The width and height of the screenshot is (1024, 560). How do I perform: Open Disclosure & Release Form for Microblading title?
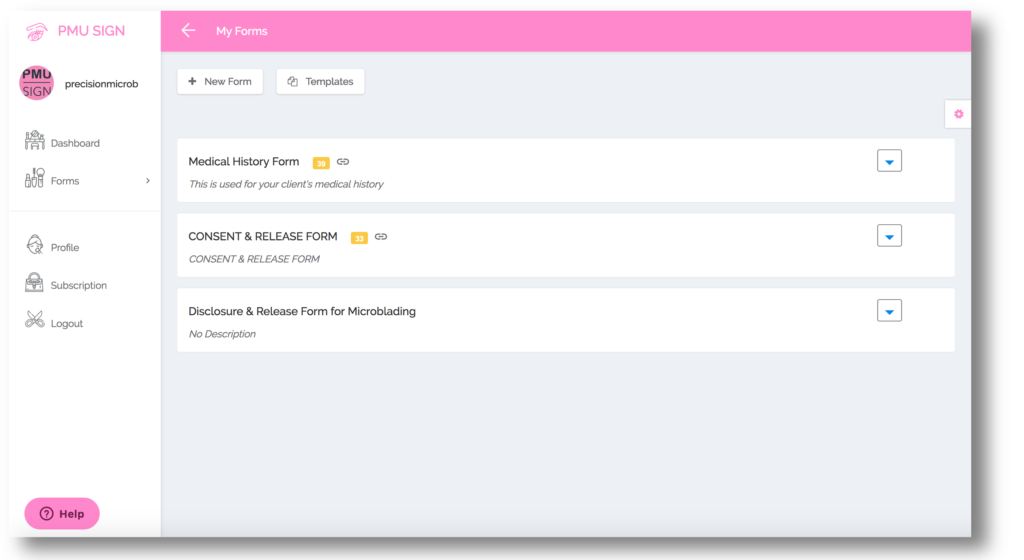(302, 311)
